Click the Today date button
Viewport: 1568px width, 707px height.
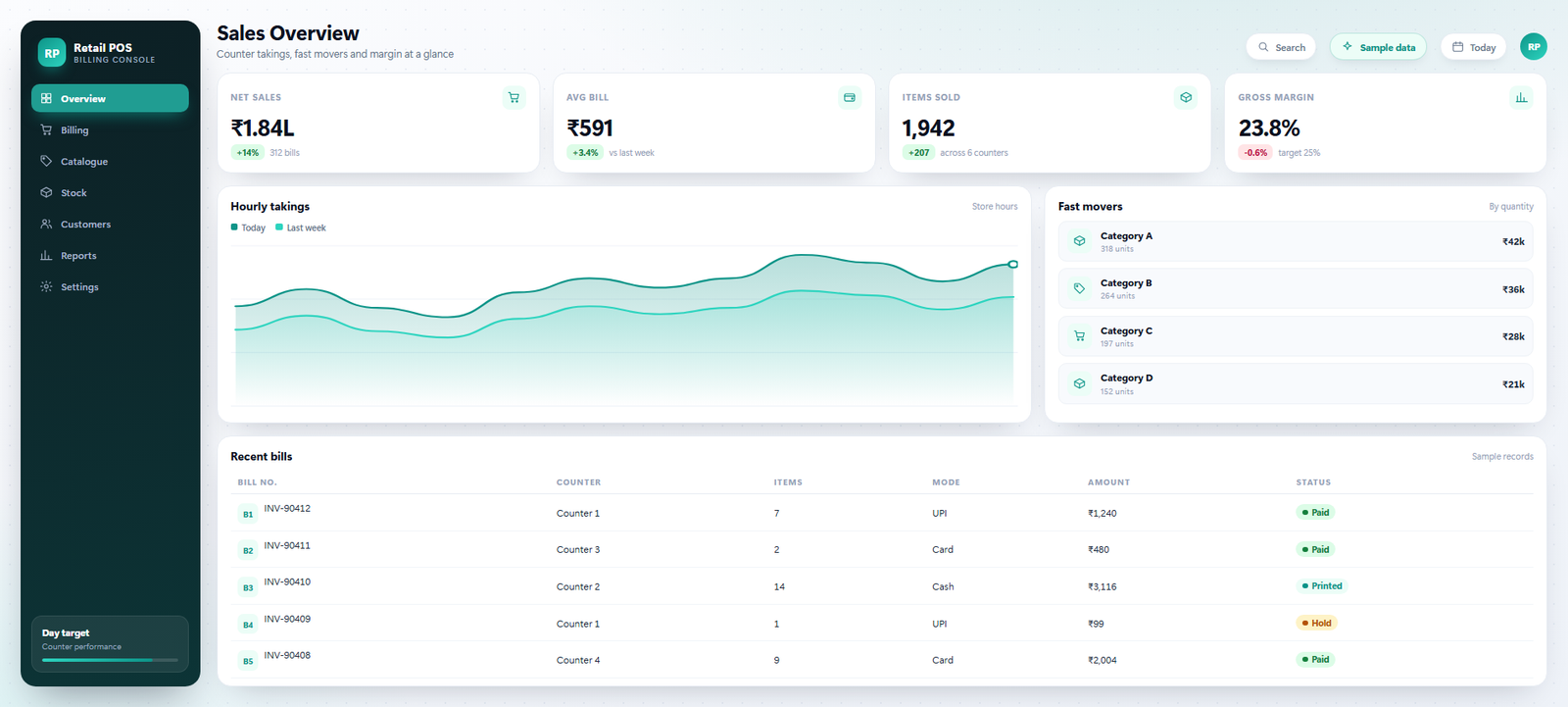pos(1473,47)
